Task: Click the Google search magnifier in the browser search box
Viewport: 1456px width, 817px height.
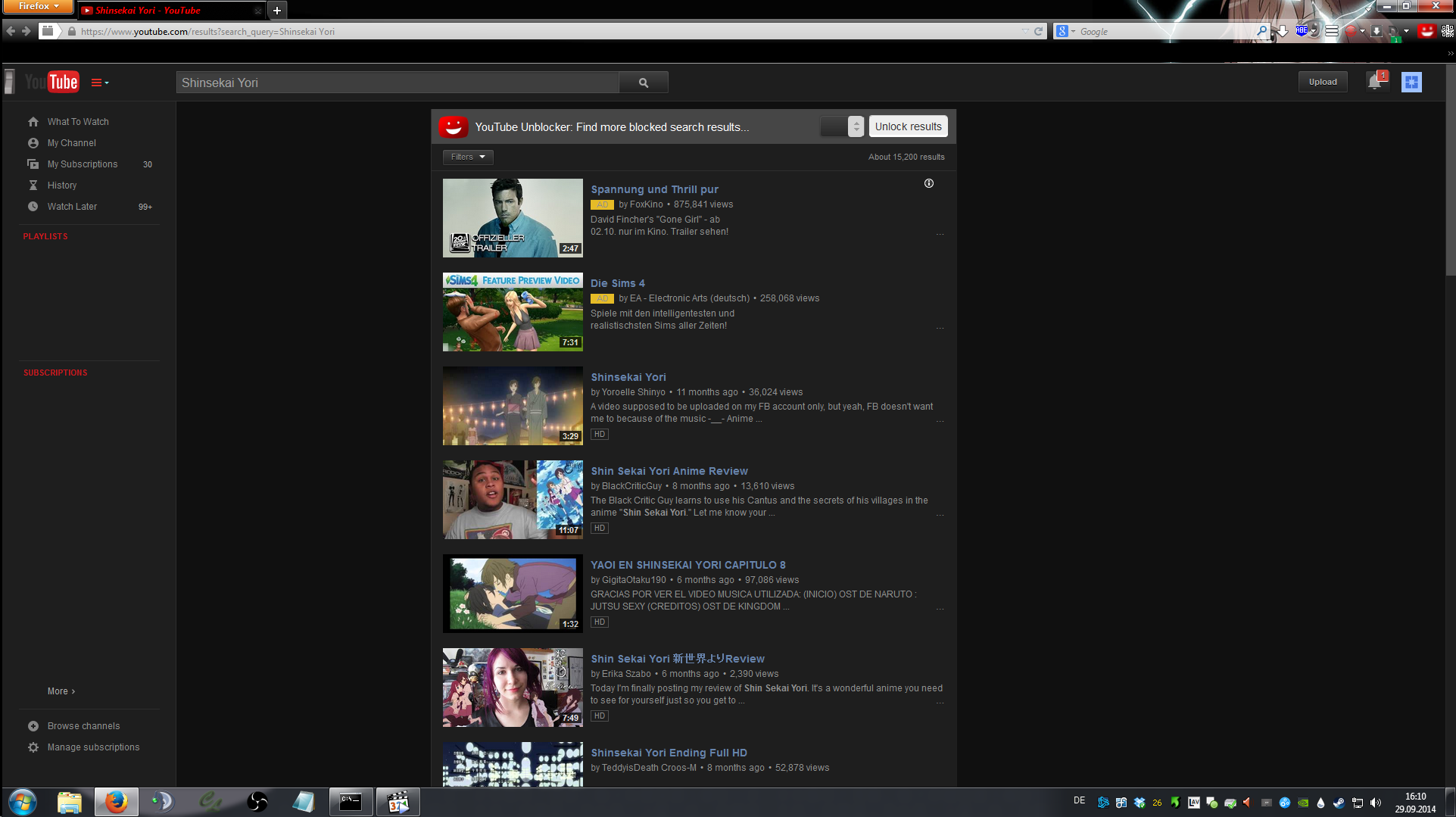Action: [1261, 31]
